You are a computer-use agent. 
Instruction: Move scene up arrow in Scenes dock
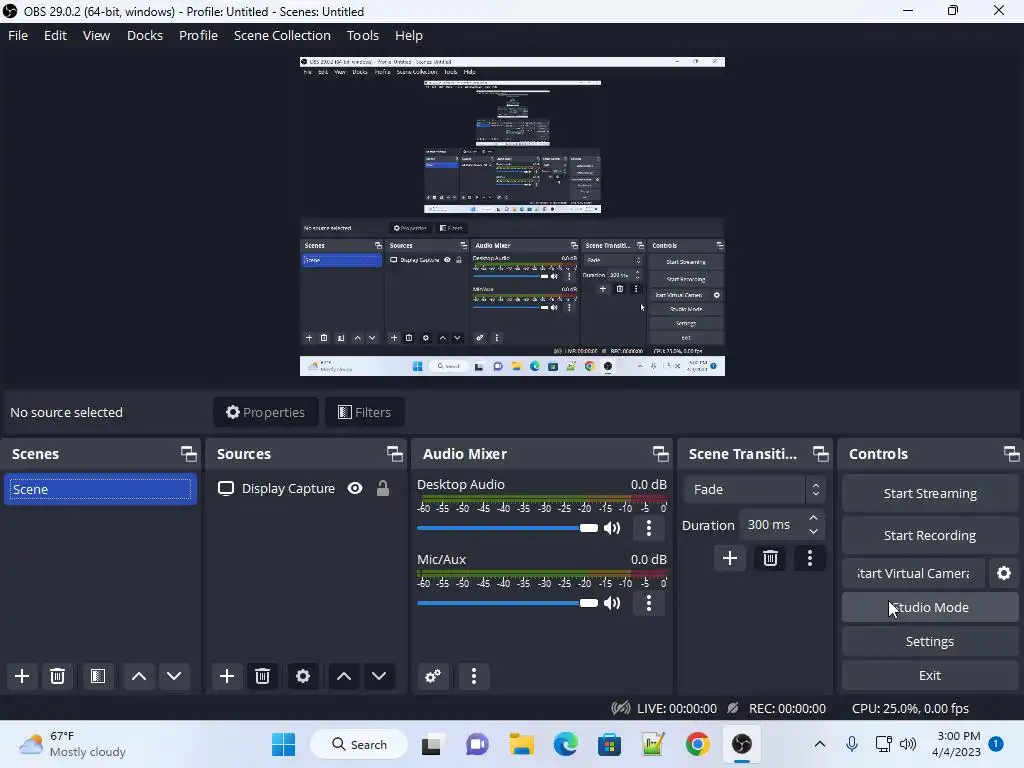tap(138, 676)
